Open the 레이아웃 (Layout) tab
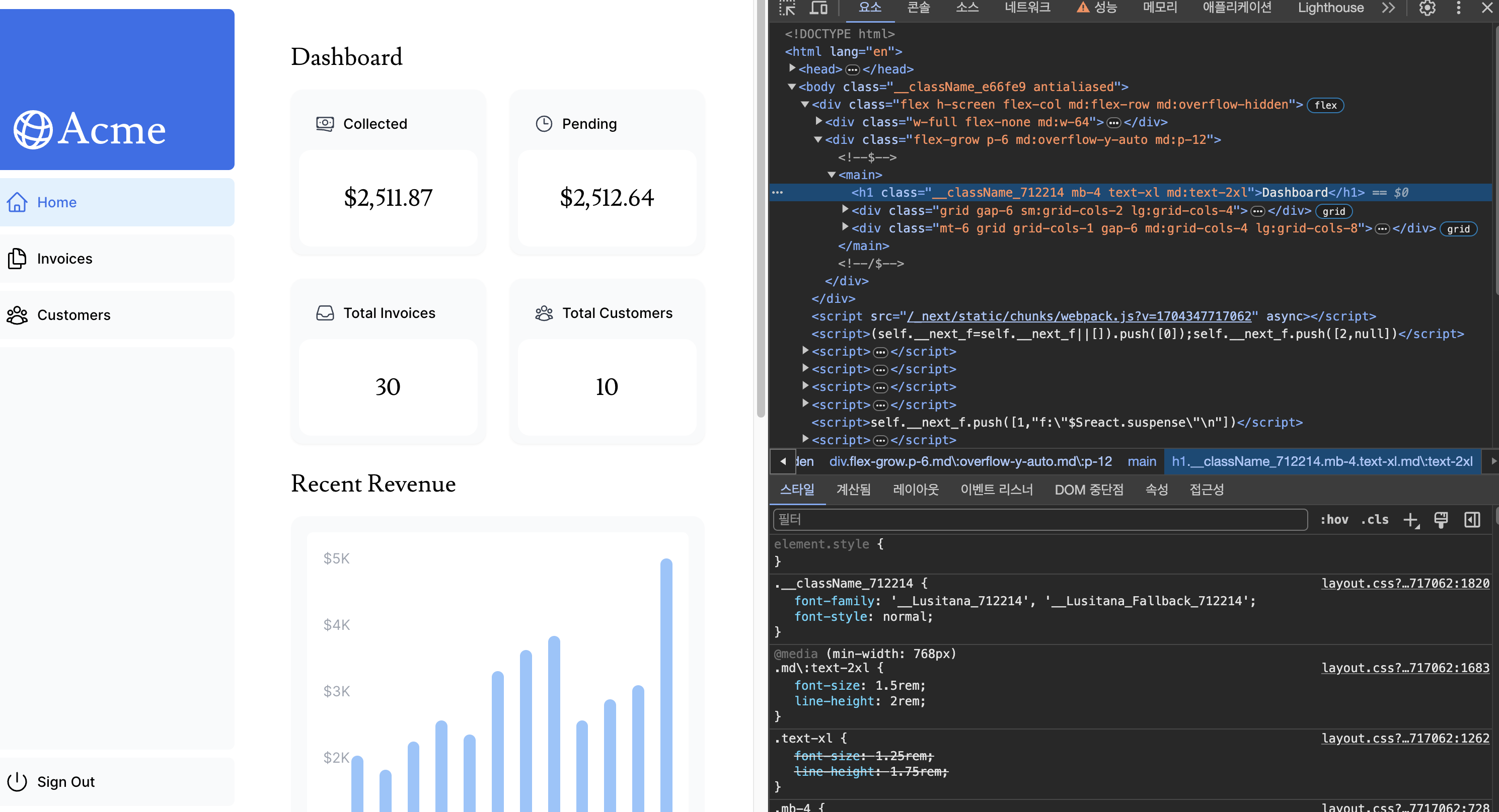Screen dimensions: 1499x812 point(915,490)
